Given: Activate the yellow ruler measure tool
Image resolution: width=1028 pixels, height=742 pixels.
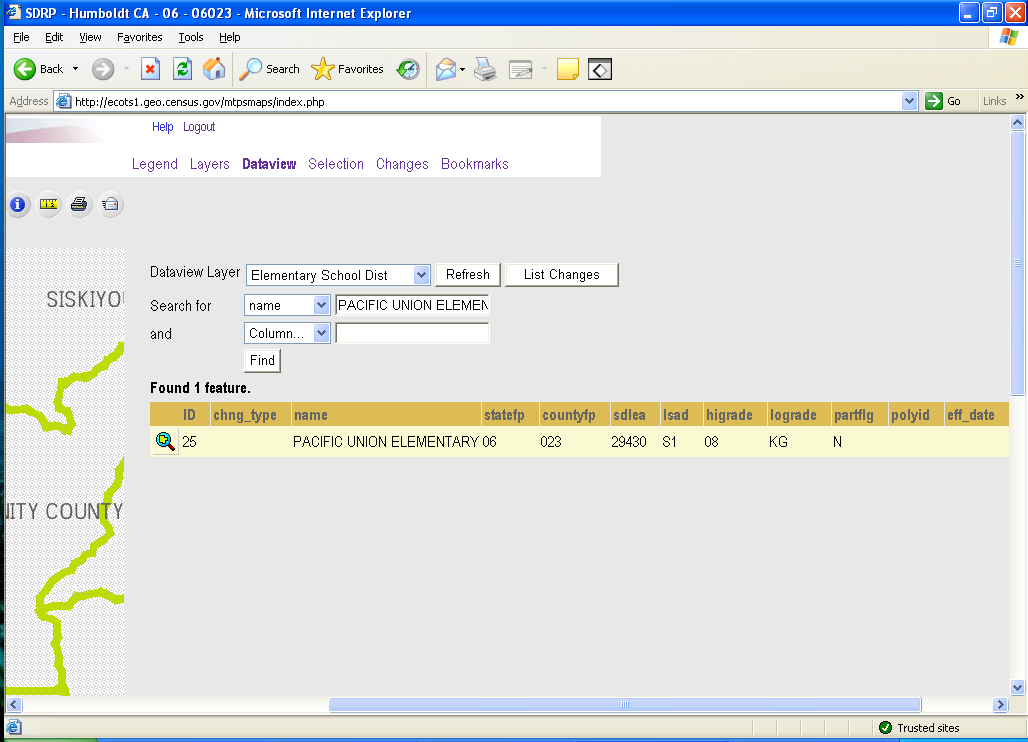Looking at the screenshot, I should pos(49,205).
